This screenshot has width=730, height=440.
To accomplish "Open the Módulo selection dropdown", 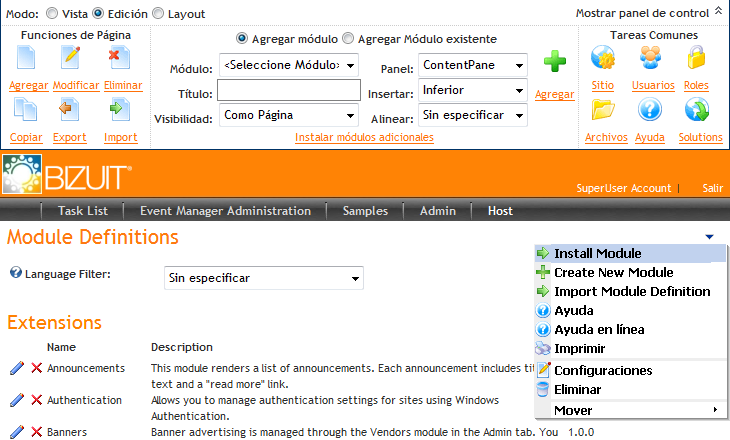I will (288, 66).
